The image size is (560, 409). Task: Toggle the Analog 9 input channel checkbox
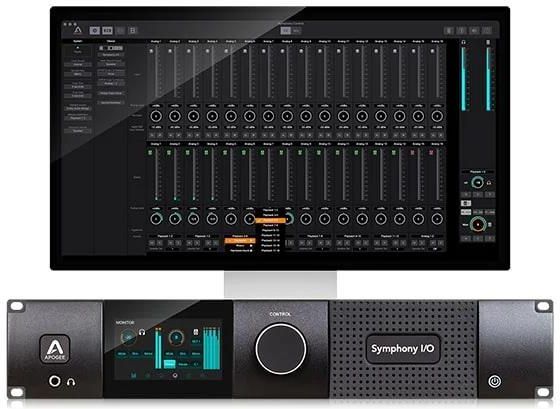pyautogui.click(x=301, y=51)
